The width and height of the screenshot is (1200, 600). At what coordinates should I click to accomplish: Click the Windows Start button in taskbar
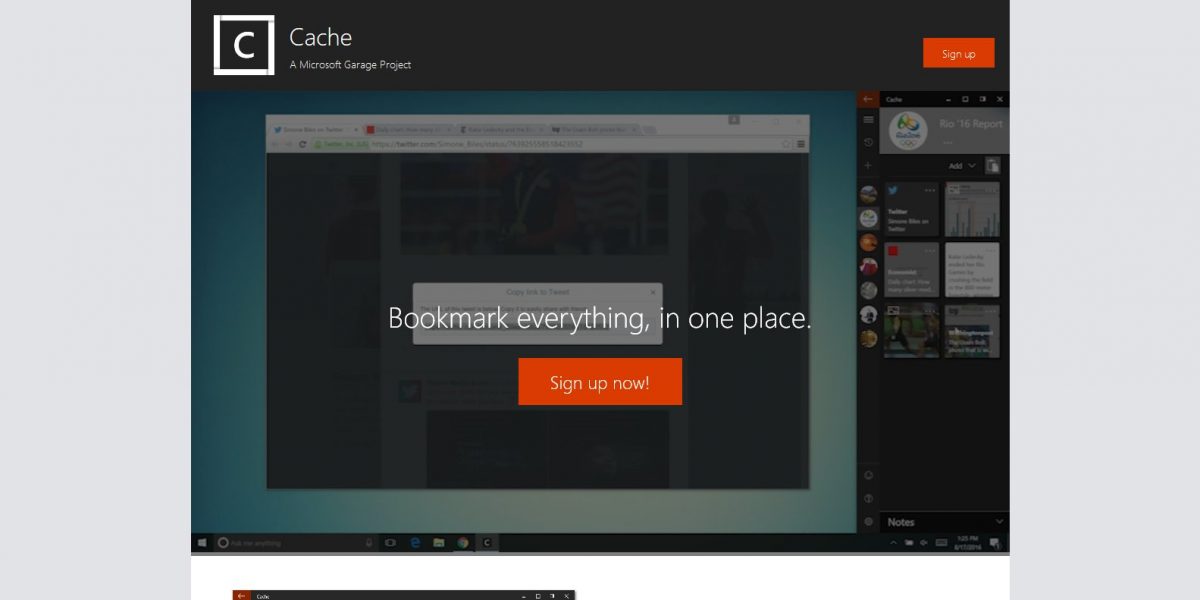tap(202, 543)
